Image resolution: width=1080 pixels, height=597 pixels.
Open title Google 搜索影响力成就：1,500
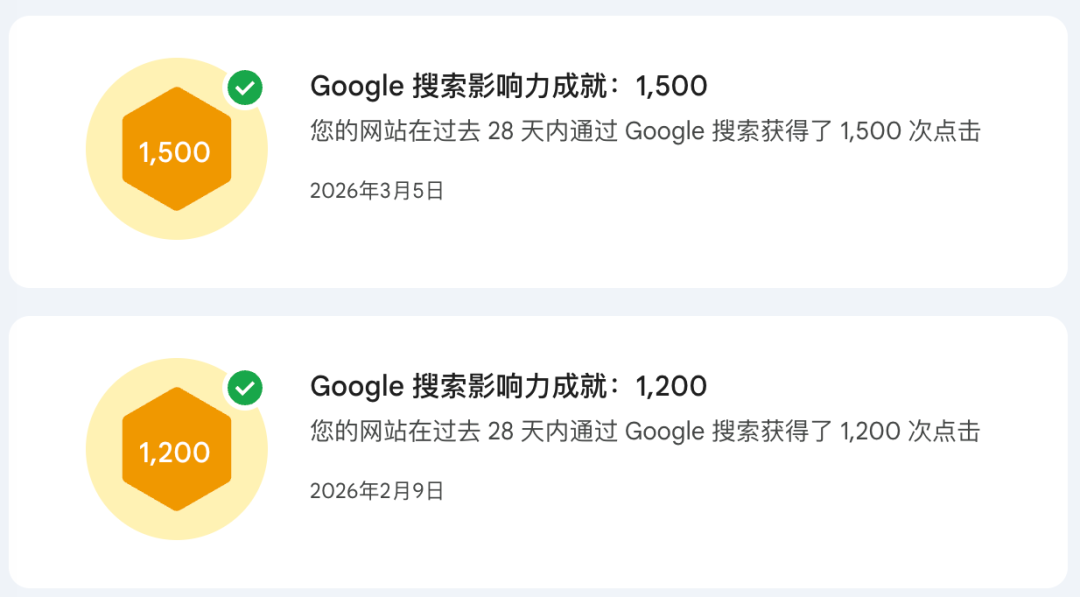(x=508, y=87)
